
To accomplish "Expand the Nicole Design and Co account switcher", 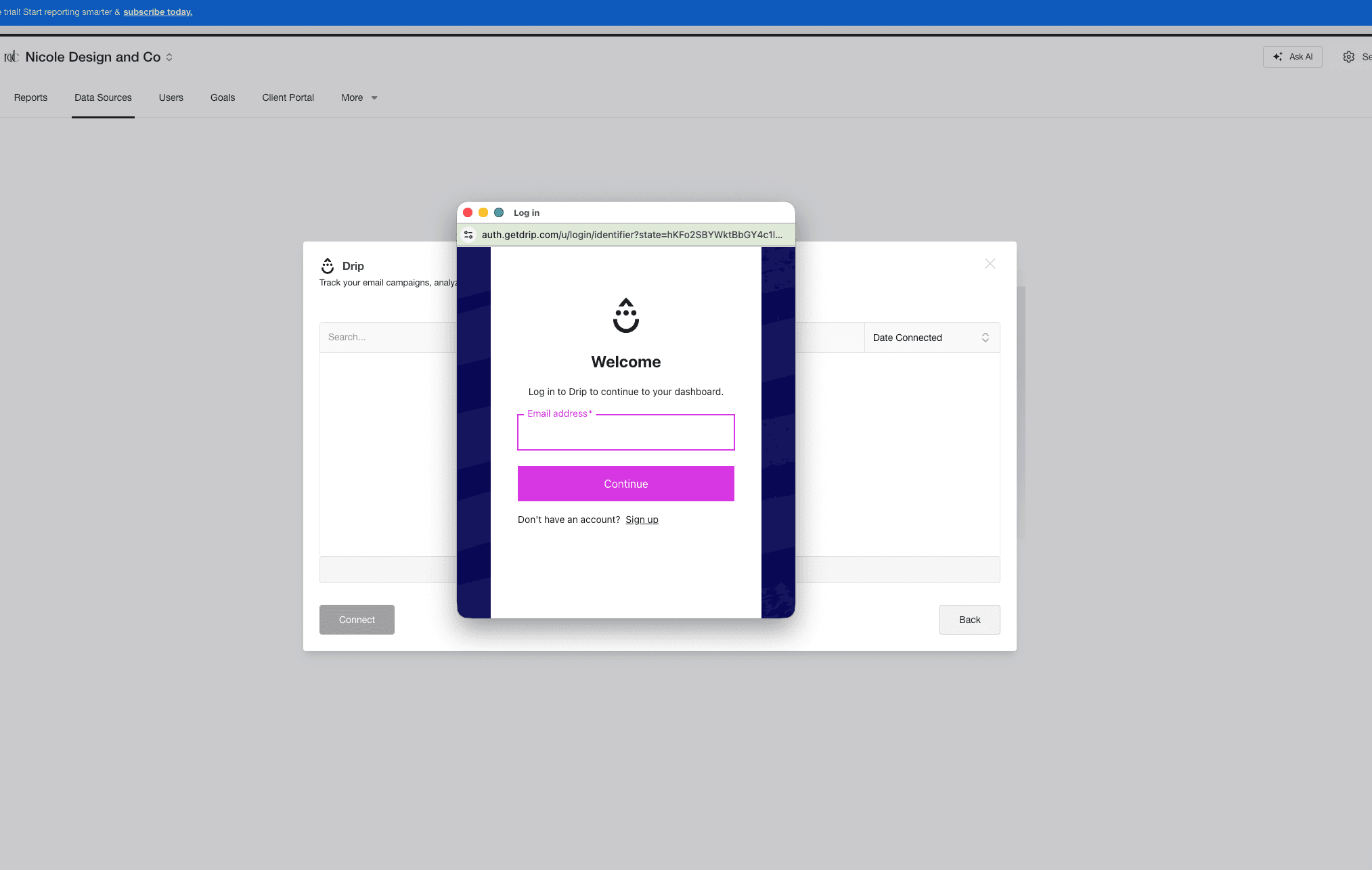I will pyautogui.click(x=169, y=58).
